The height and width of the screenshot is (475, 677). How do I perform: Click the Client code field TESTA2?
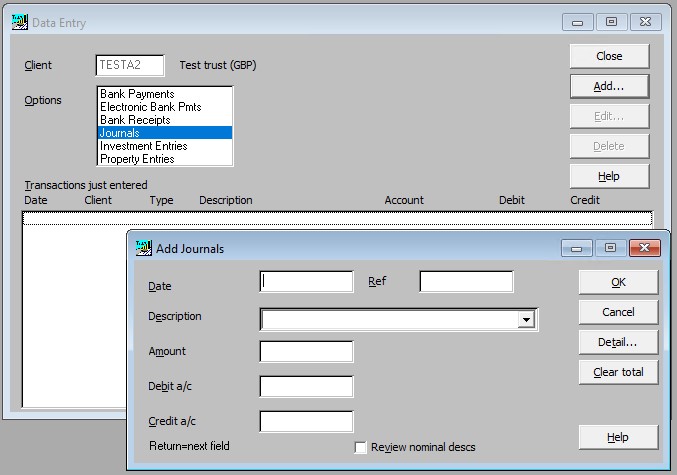130,66
